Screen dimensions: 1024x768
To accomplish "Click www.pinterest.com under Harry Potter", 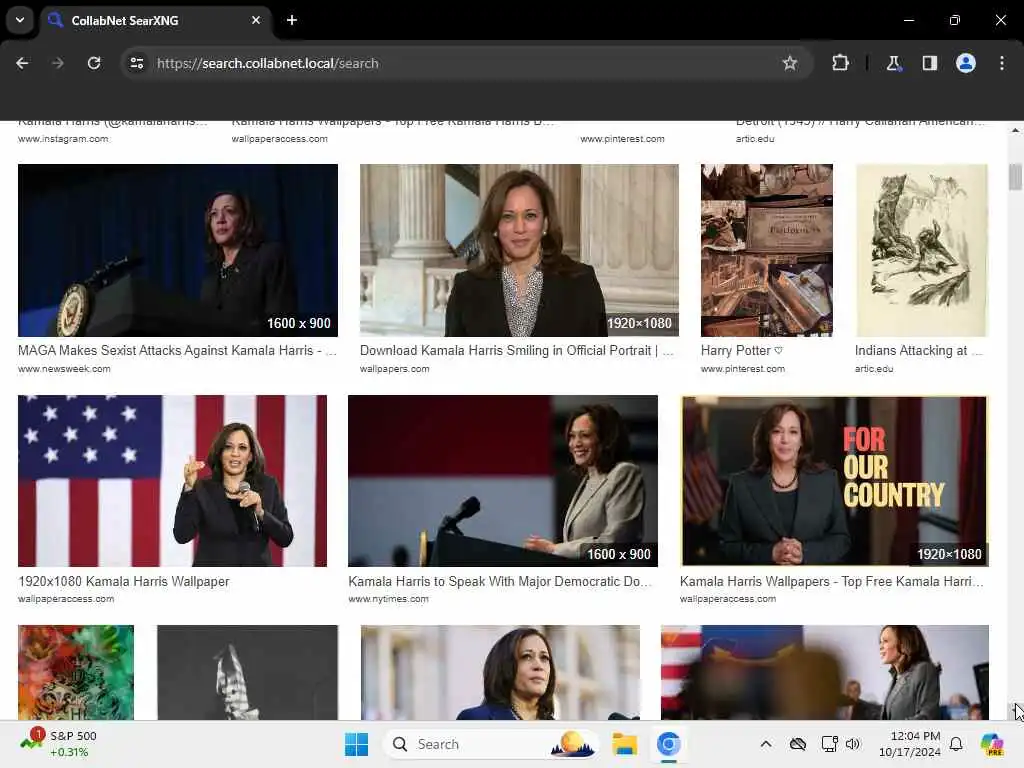I will [x=743, y=369].
